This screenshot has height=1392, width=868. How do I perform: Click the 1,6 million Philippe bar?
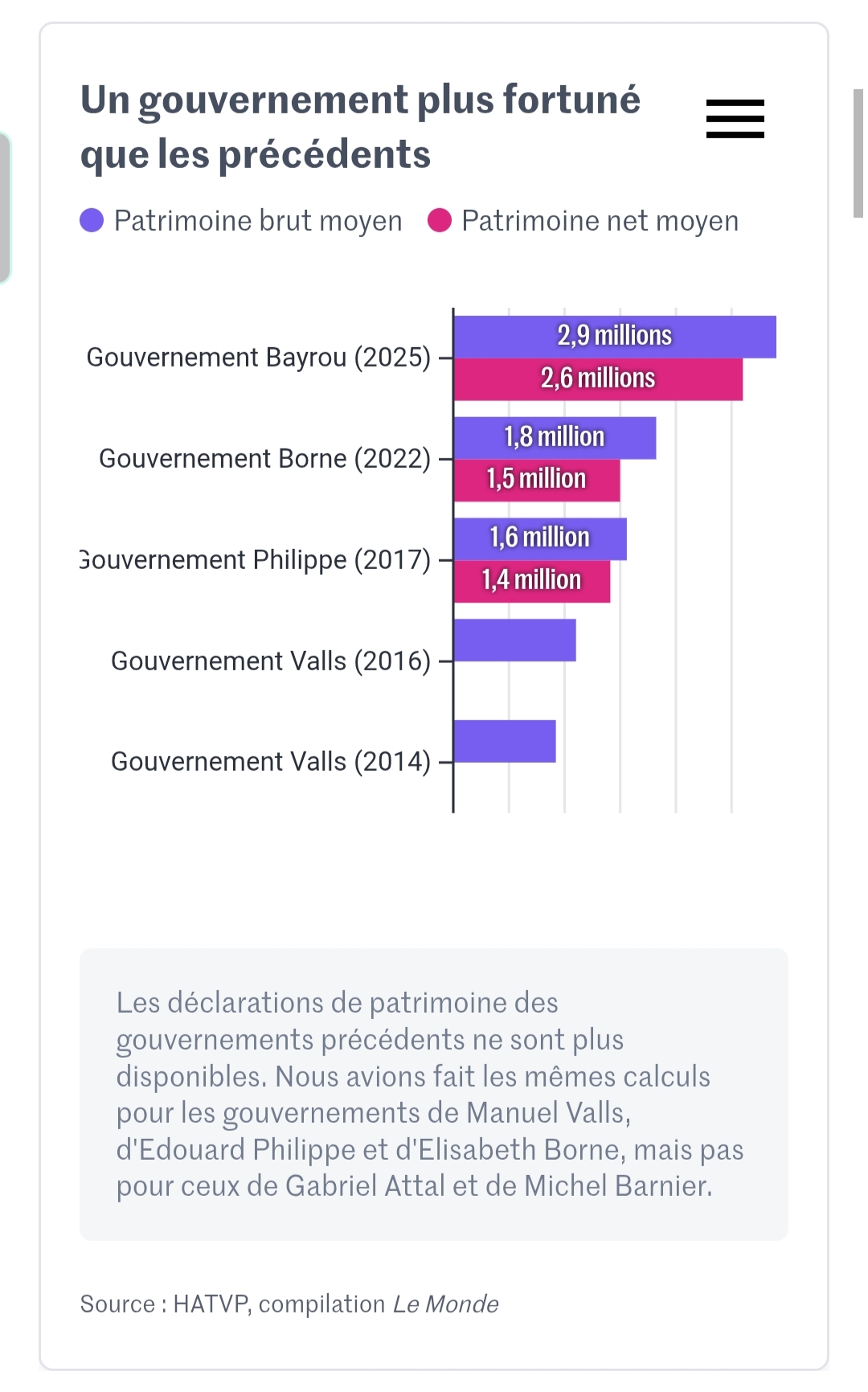pos(539,538)
